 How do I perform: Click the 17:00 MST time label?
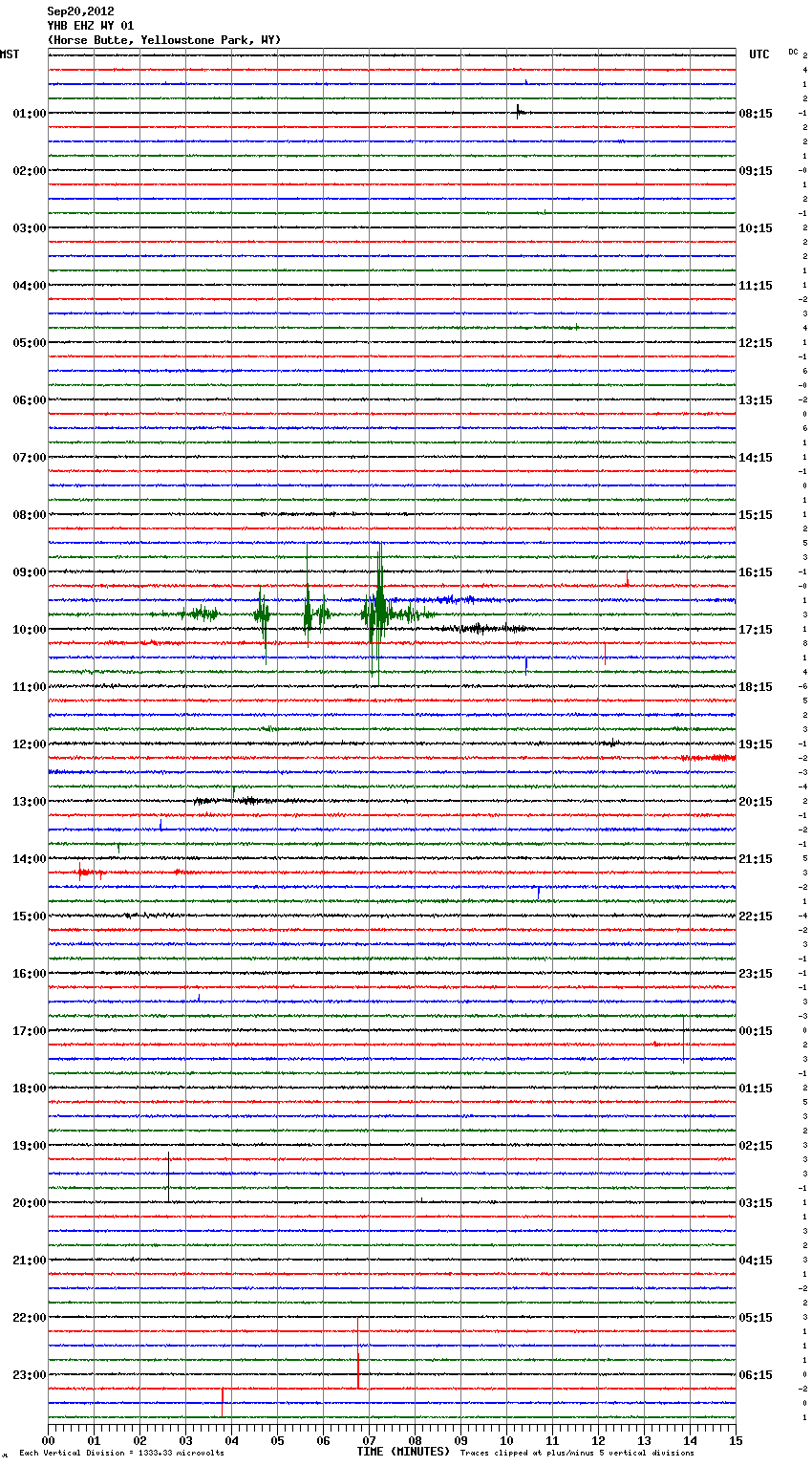click(30, 1031)
